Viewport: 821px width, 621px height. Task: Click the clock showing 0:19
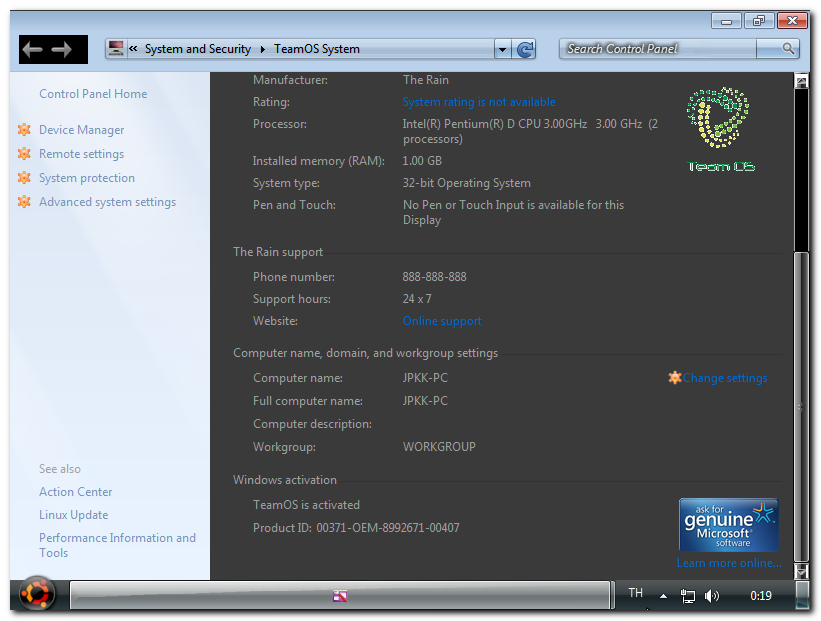coord(760,596)
